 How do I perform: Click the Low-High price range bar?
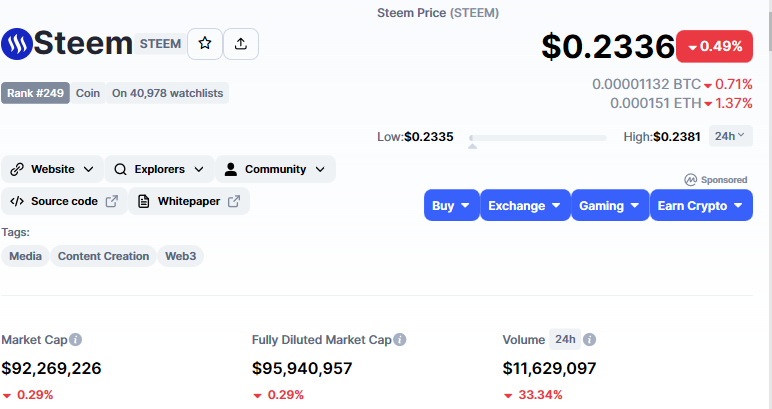tap(537, 137)
